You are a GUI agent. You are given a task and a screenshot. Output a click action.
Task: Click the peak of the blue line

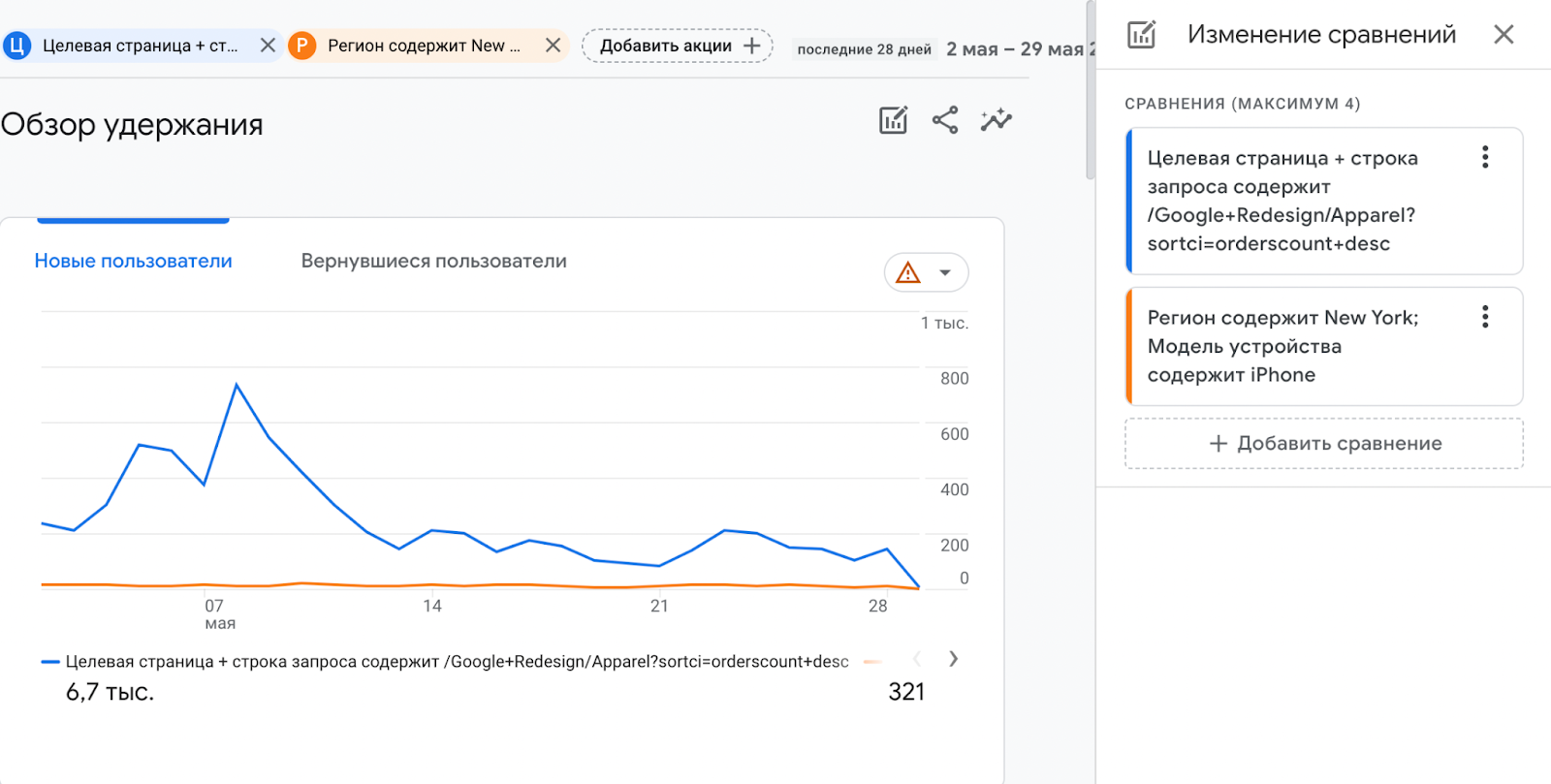point(237,385)
